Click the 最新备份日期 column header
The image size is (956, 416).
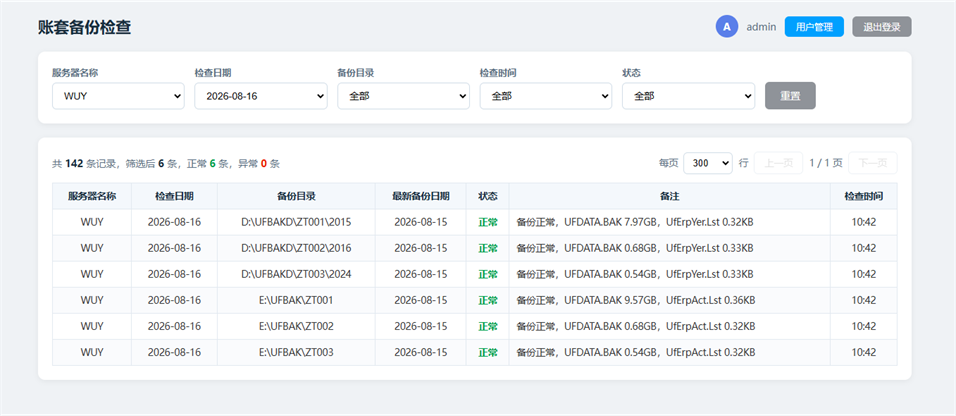coord(421,196)
